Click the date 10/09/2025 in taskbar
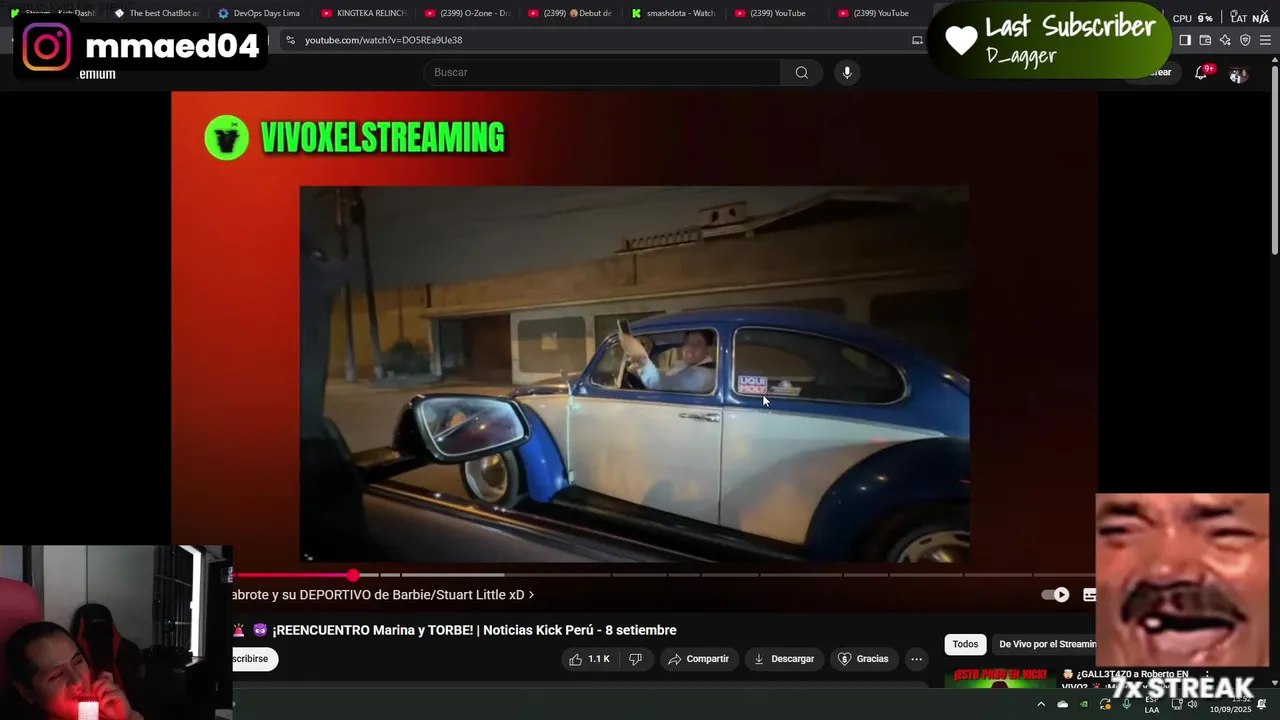Screen dimensions: 1280x720 [x=1230, y=709]
